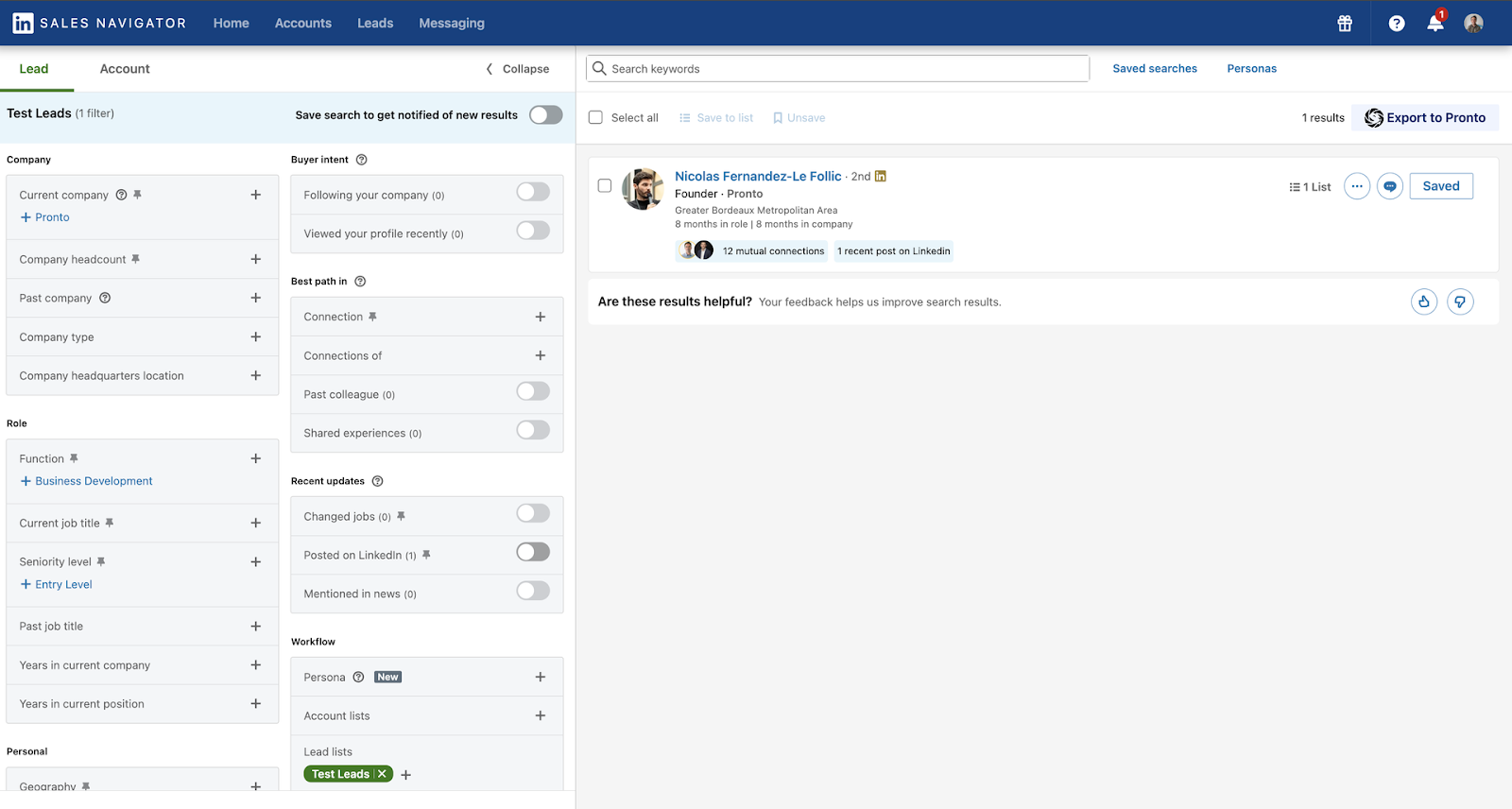
Task: Open Saved searches link
Action: tap(1155, 68)
